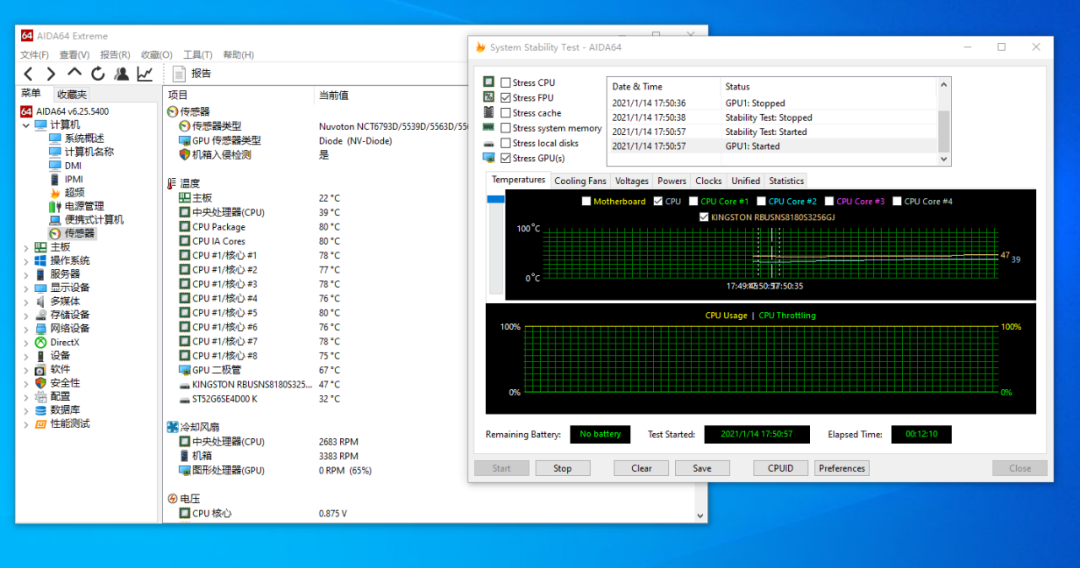This screenshot has height=568, width=1080.
Task: Click the 性能测试 benchmark icon
Action: click(x=41, y=424)
